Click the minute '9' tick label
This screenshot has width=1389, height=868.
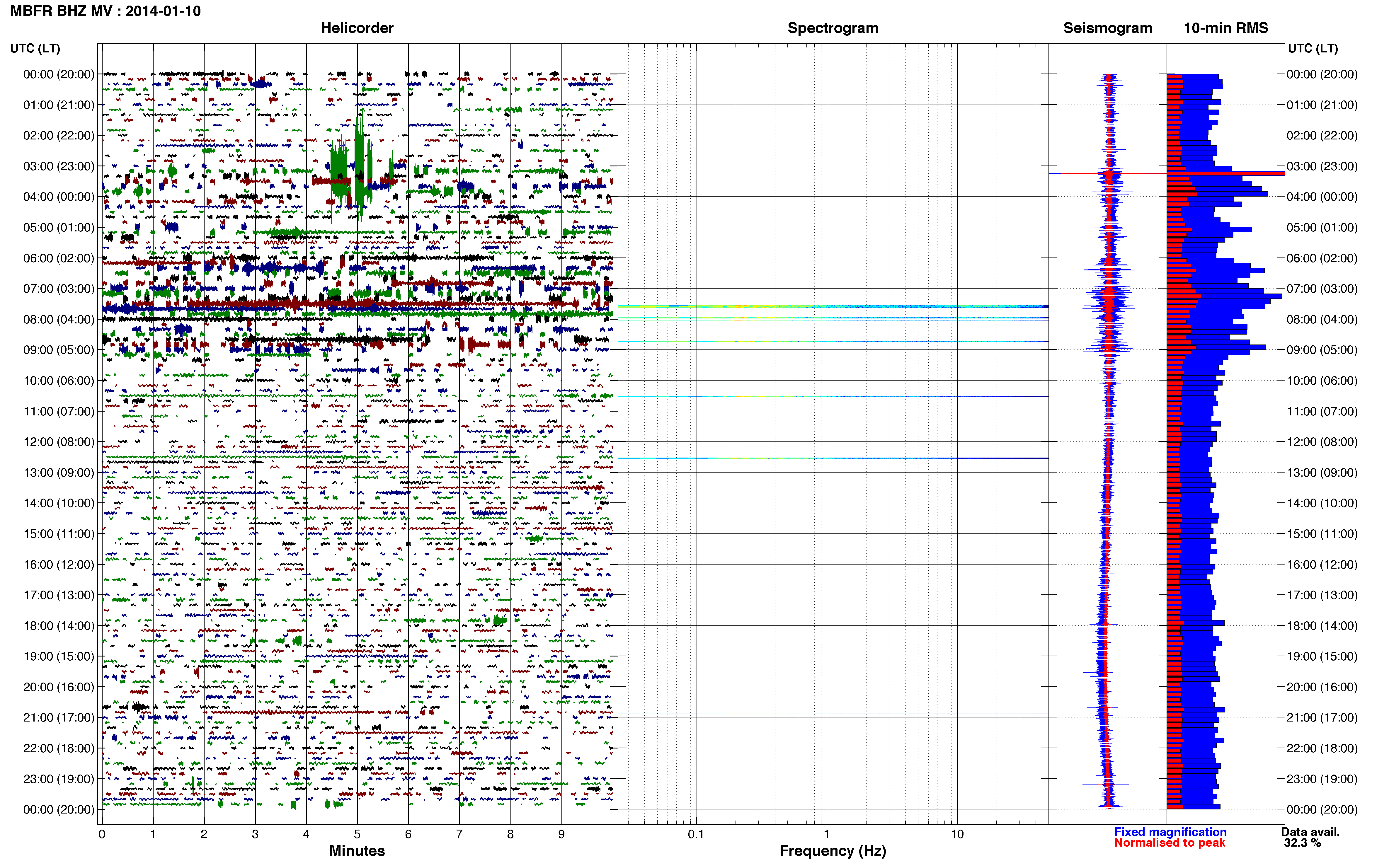pos(561,834)
